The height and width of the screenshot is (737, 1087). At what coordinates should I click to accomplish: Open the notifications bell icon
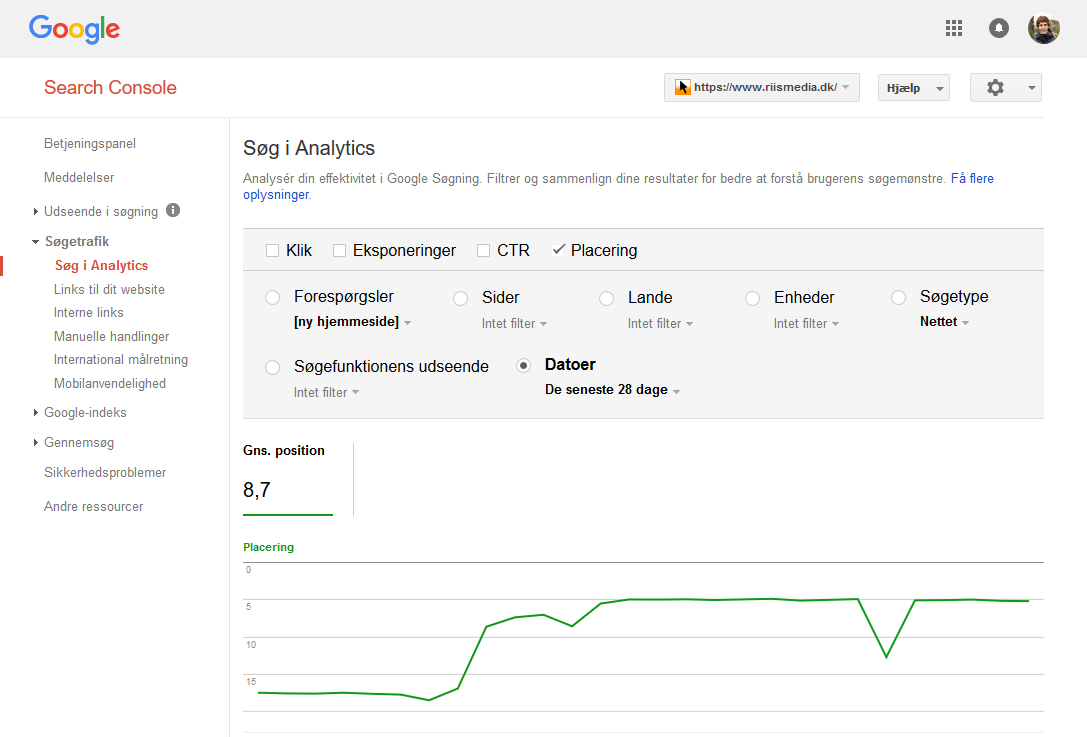tap(998, 28)
